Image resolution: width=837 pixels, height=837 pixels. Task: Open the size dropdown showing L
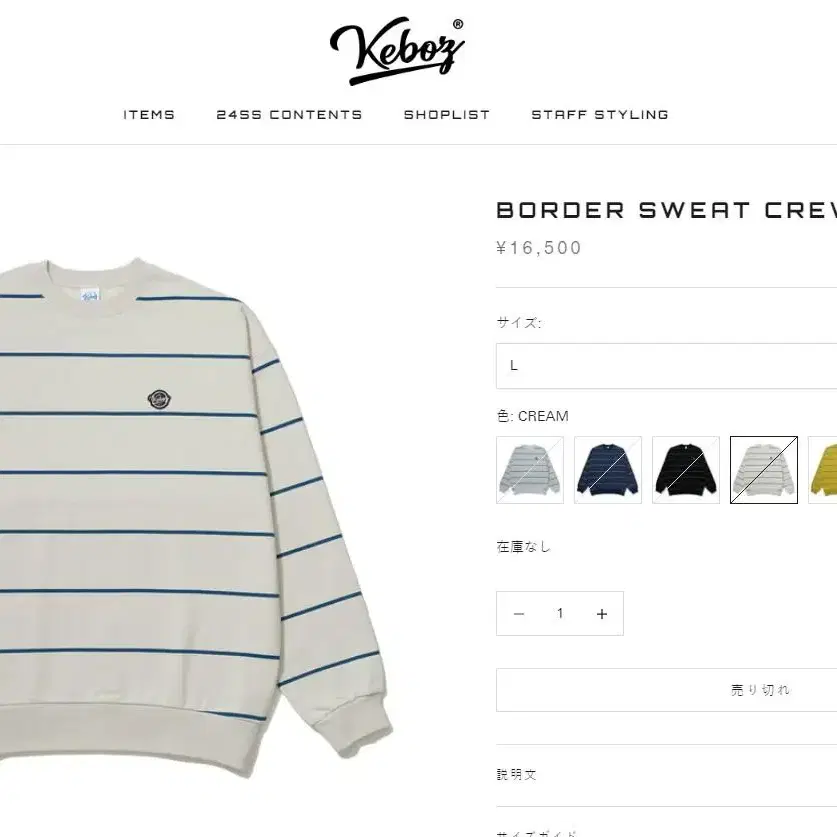tap(666, 366)
